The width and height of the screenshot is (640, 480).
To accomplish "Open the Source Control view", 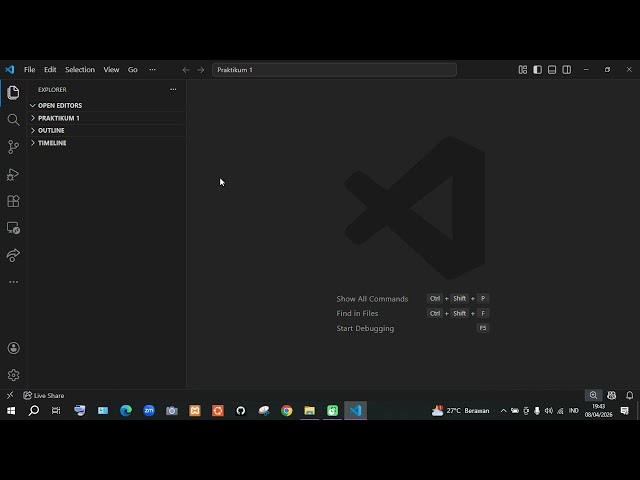I will [13, 147].
